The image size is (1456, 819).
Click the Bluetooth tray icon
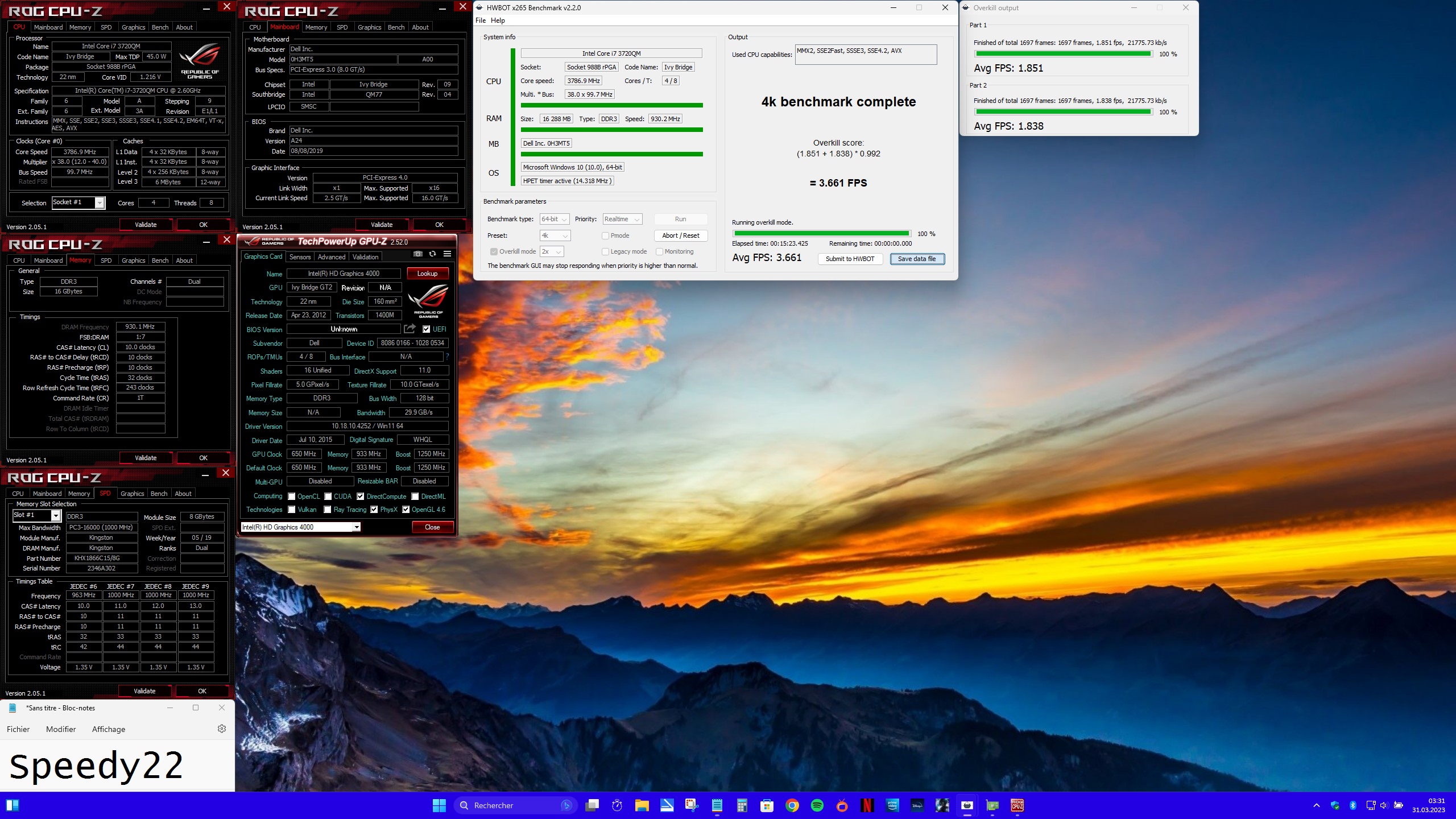[x=1353, y=805]
